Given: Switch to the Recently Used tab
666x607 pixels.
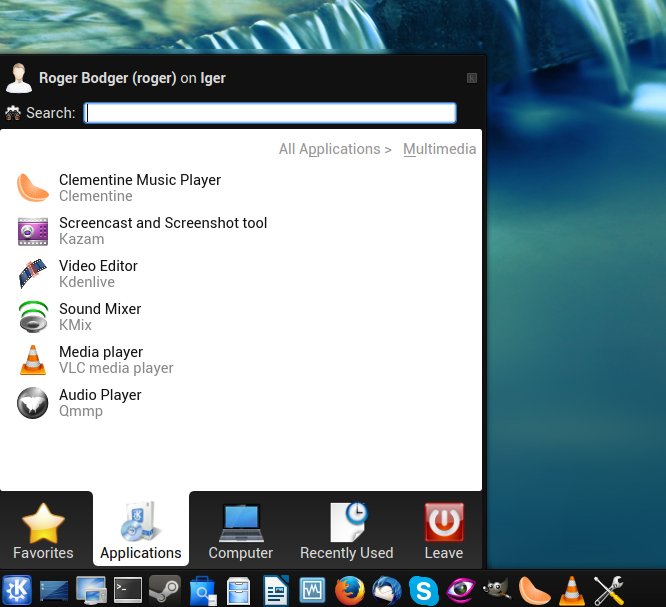Looking at the screenshot, I should (347, 531).
